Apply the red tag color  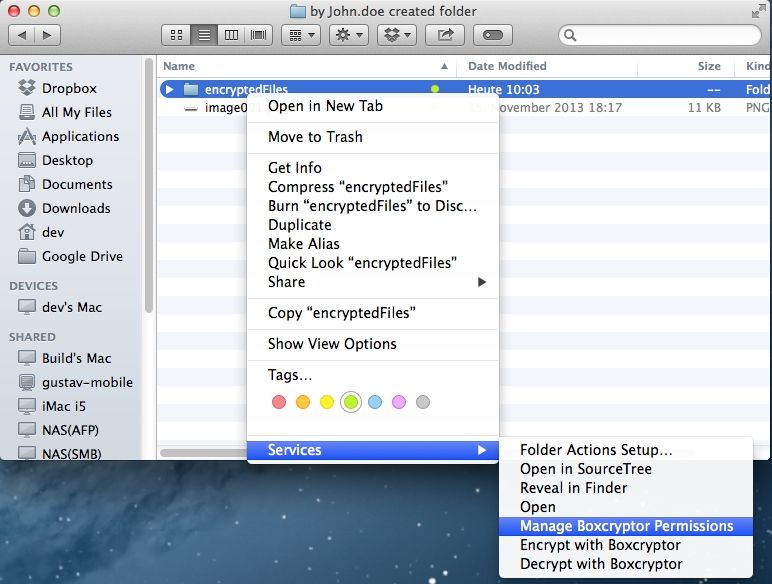click(x=279, y=402)
